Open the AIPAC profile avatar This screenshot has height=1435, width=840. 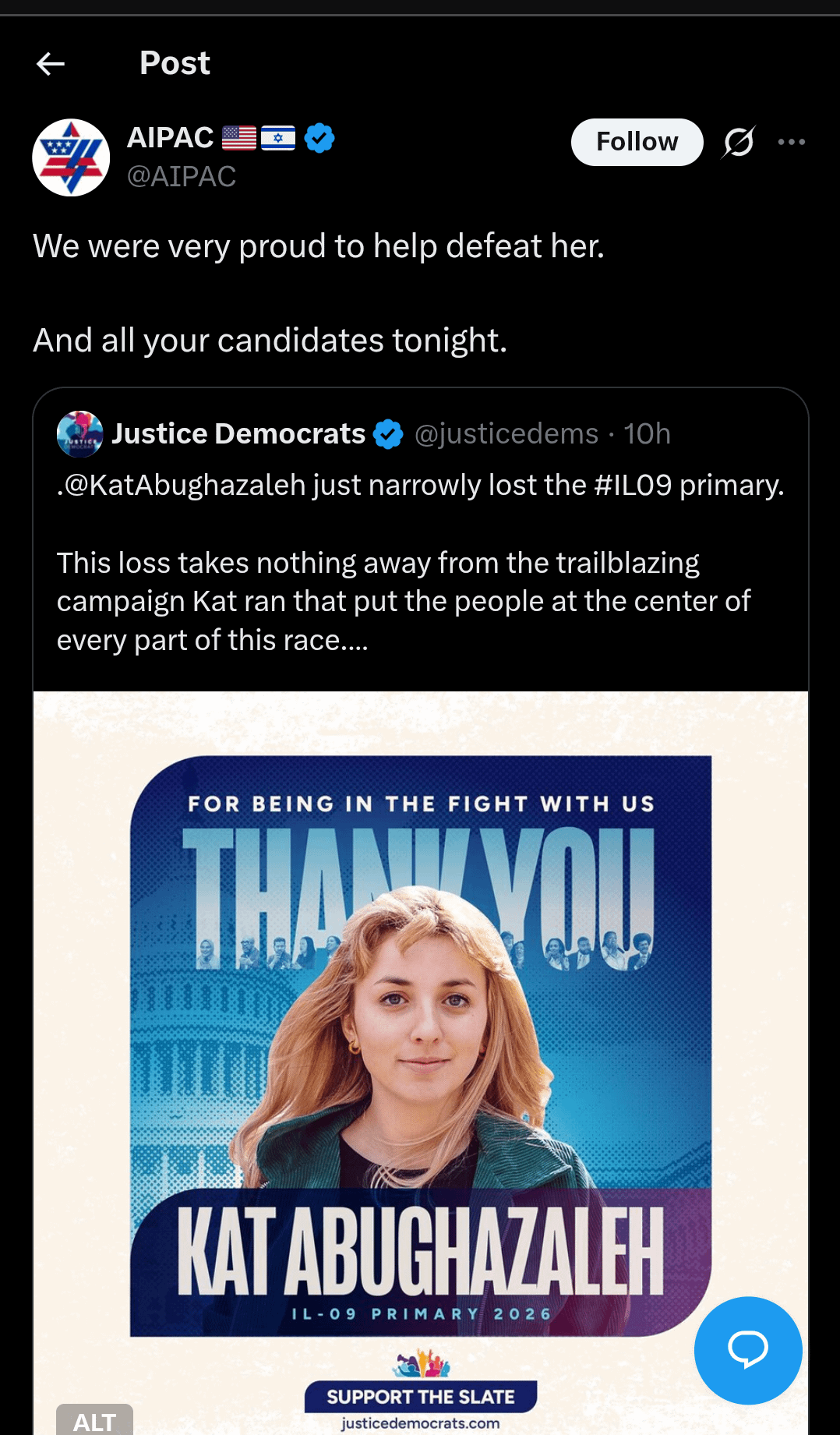pos(71,157)
